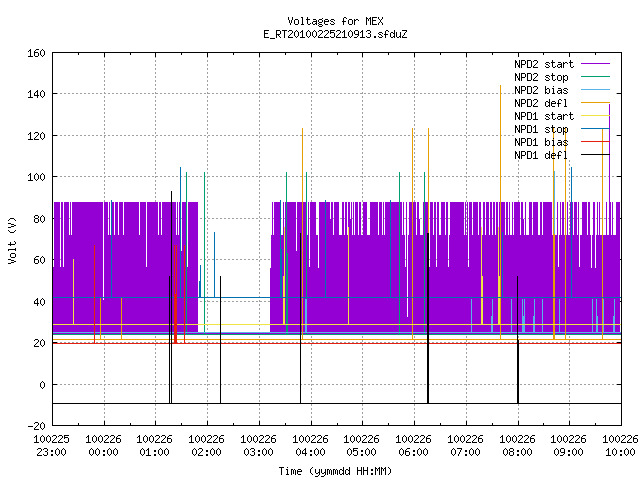The width and height of the screenshot is (640, 480).
Task: Click the 160 y-axis tick label
Action: pos(36,53)
